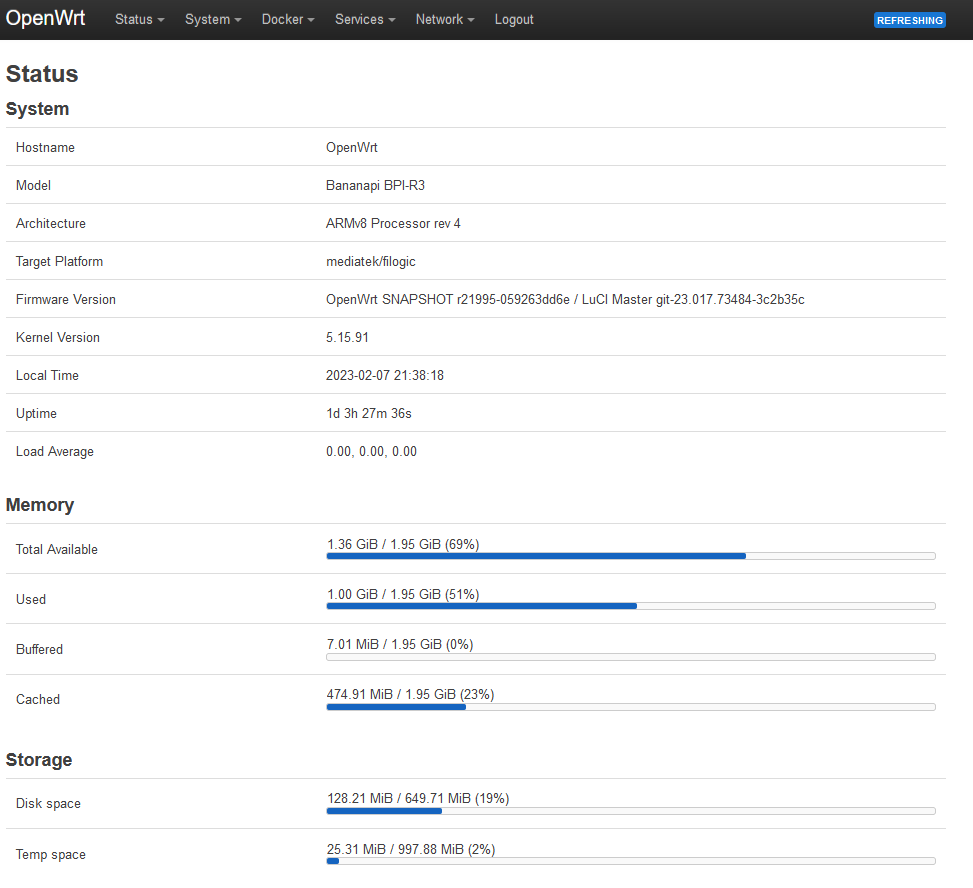Click the Total Available label

pos(56,549)
